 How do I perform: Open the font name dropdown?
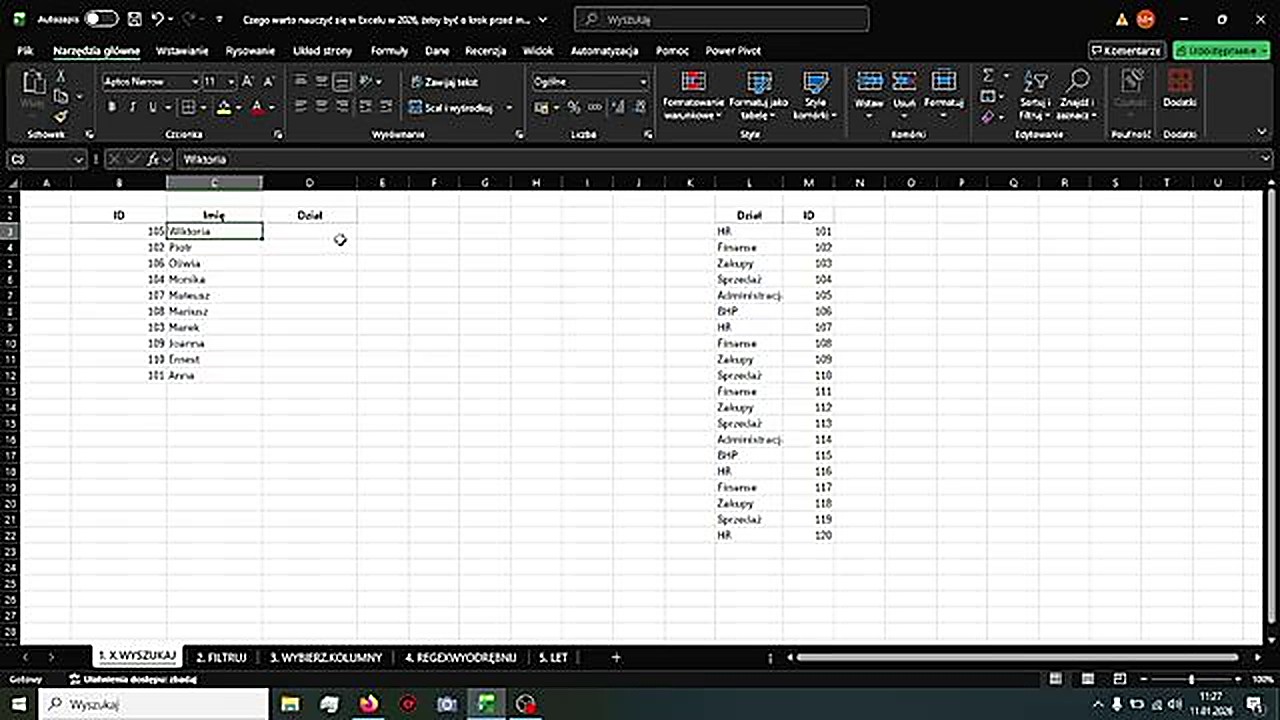195,82
